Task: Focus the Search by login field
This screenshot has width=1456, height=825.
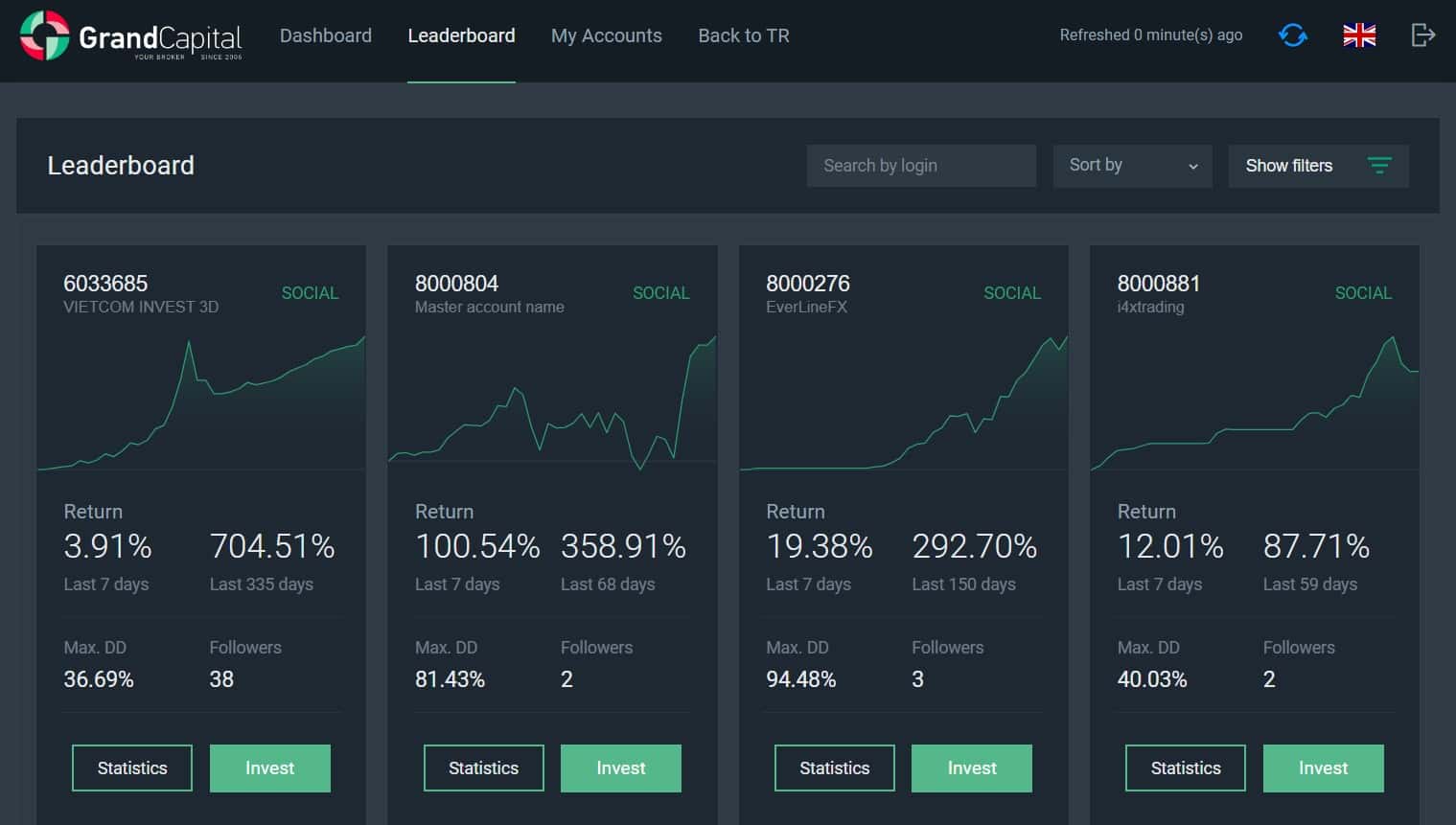Action: click(921, 166)
